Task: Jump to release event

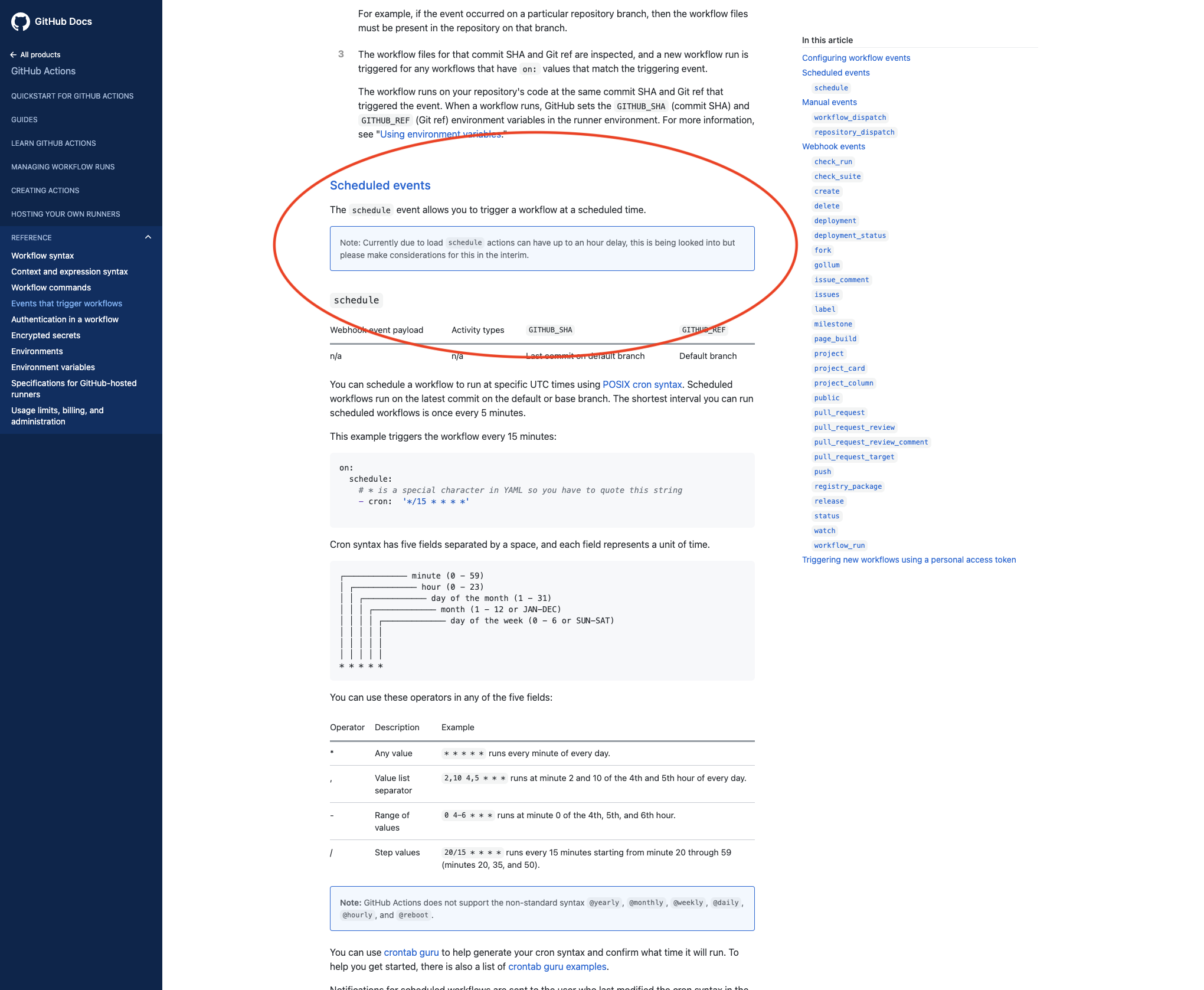Action: point(829,501)
